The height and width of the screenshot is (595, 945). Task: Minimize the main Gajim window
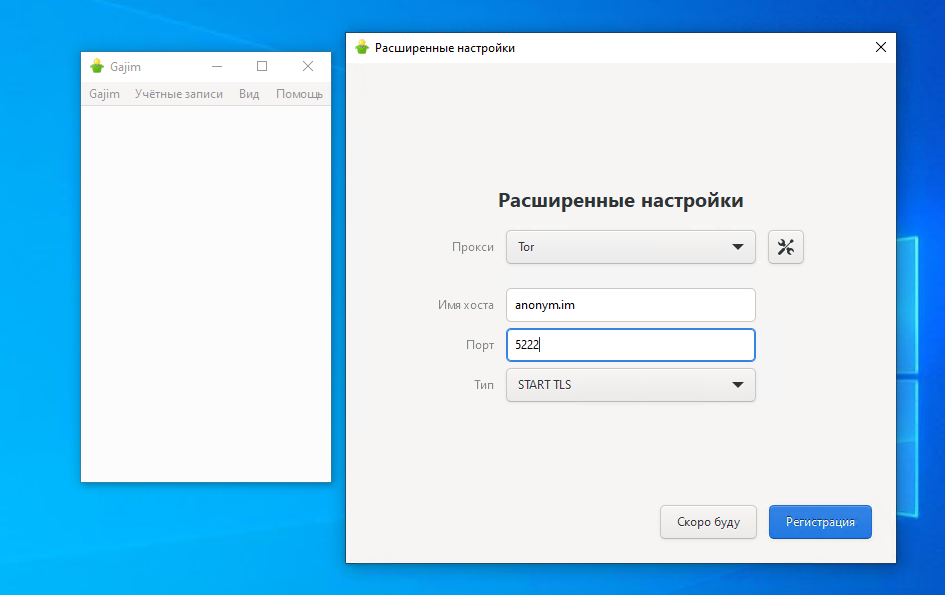click(x=216, y=66)
